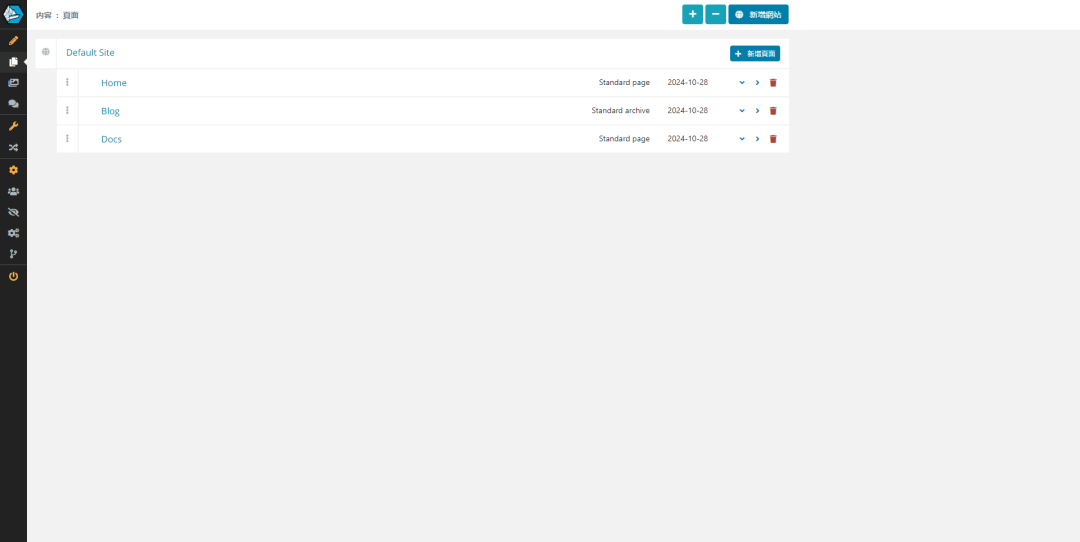The image size is (1080, 542).
Task: Click the down chevron on Blog row
Action: 742,110
